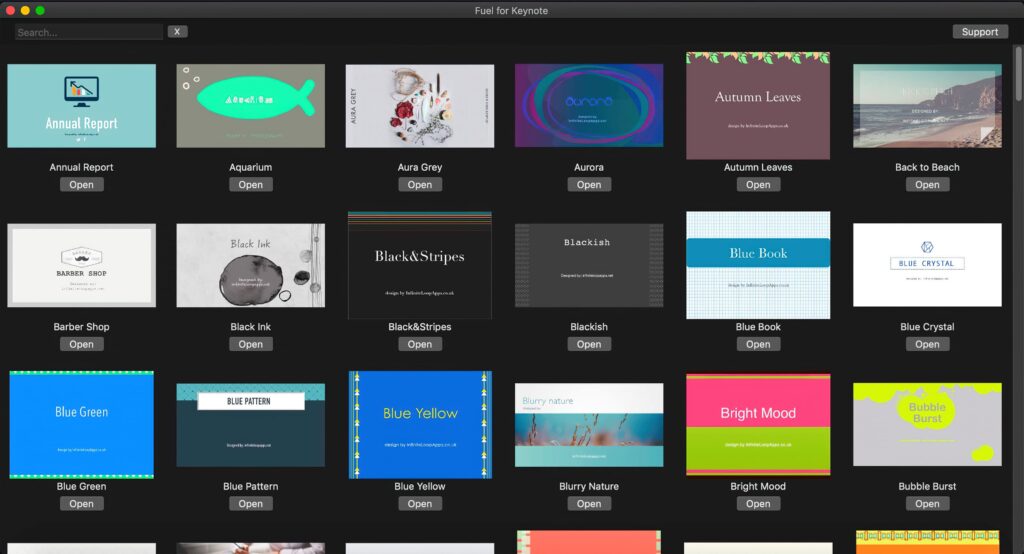The width and height of the screenshot is (1024, 554).
Task: Click the Support button
Action: 979,32
